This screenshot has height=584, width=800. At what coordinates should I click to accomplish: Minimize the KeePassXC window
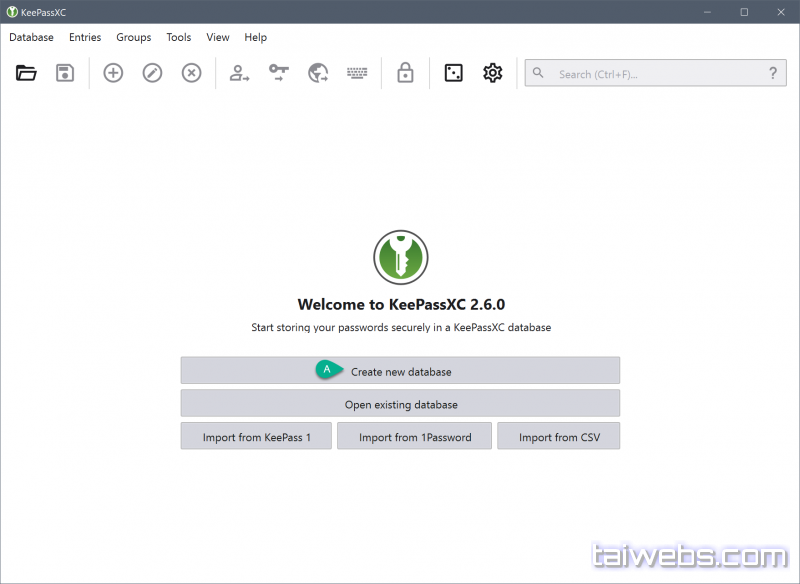coord(707,12)
